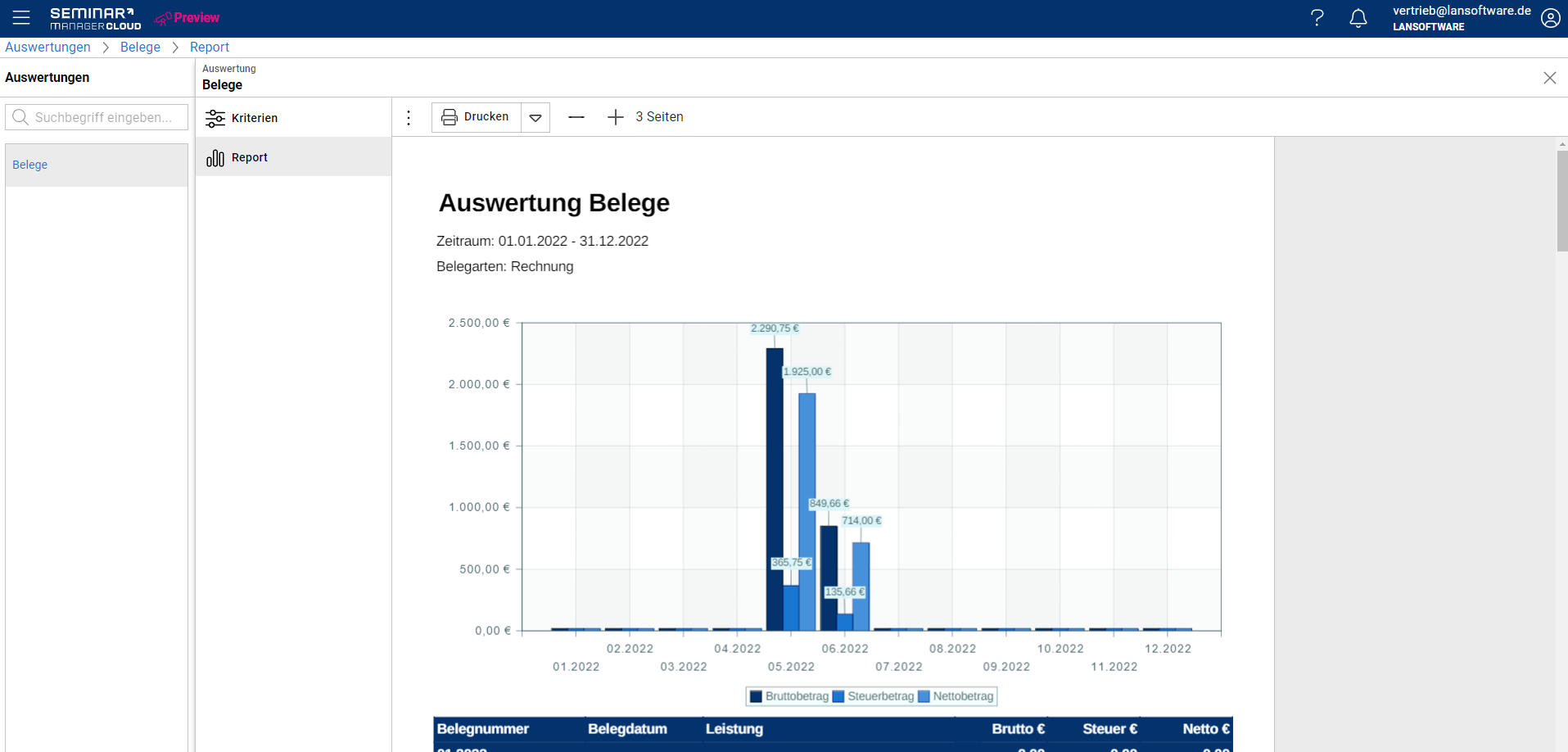Click the Belegdatum column header
The width and height of the screenshot is (1568, 752).
click(627, 729)
